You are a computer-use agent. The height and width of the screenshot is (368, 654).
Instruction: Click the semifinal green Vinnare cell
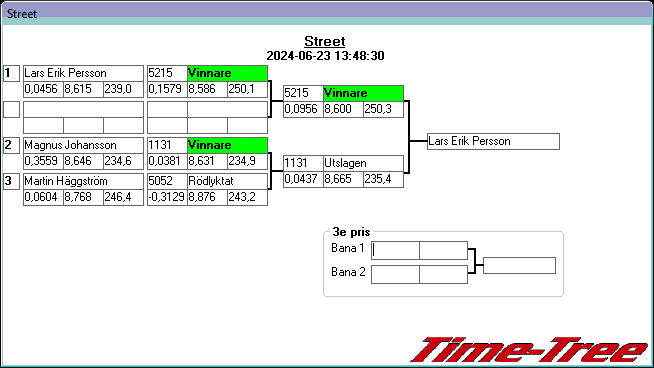(x=363, y=93)
